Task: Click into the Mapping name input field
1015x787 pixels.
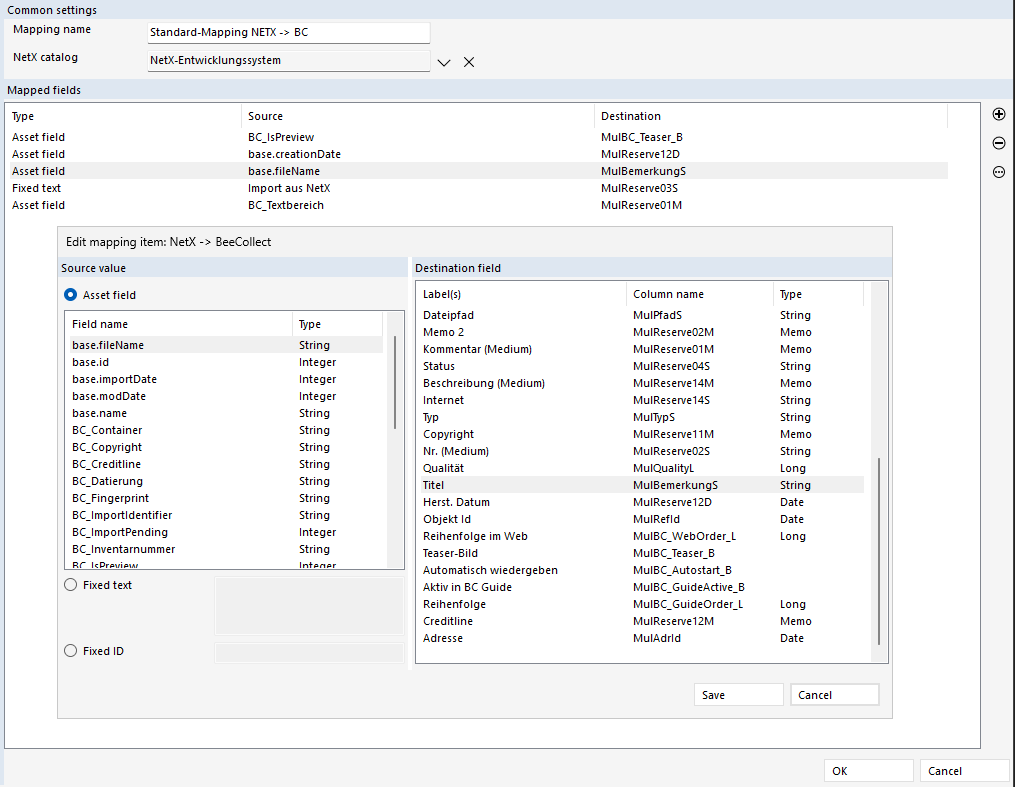Action: pos(288,32)
